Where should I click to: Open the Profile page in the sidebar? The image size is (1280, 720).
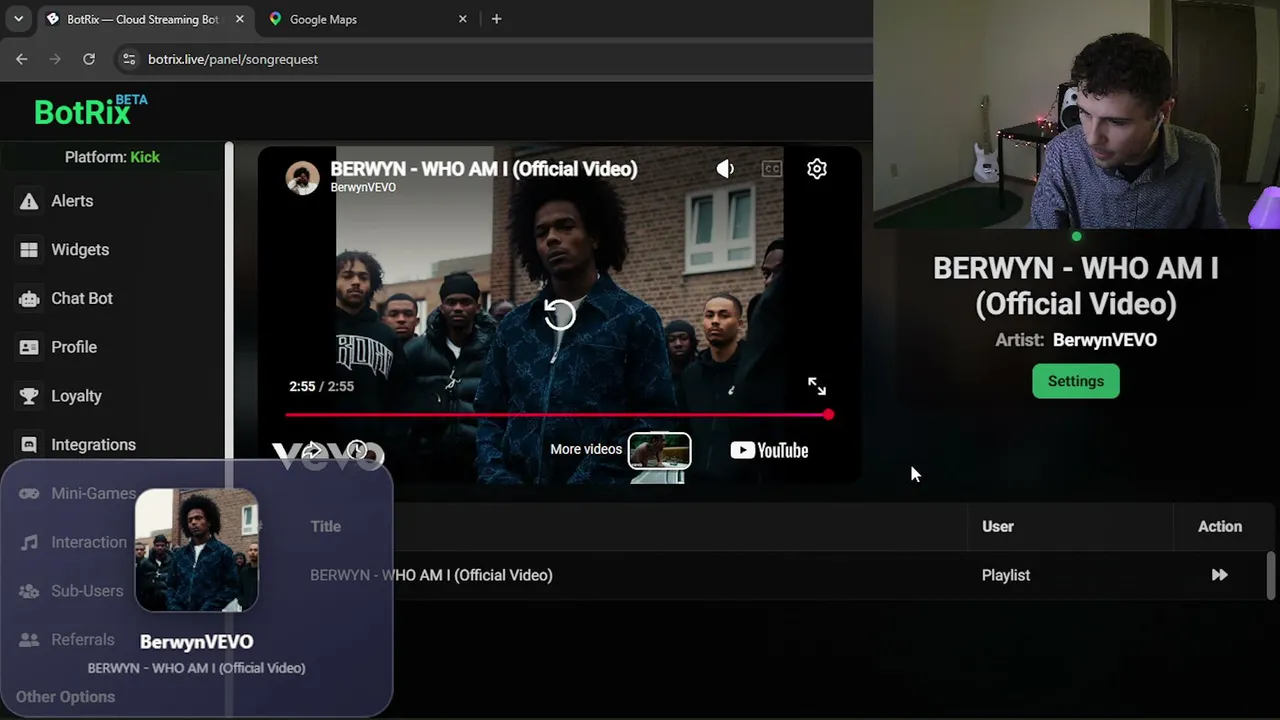point(74,347)
